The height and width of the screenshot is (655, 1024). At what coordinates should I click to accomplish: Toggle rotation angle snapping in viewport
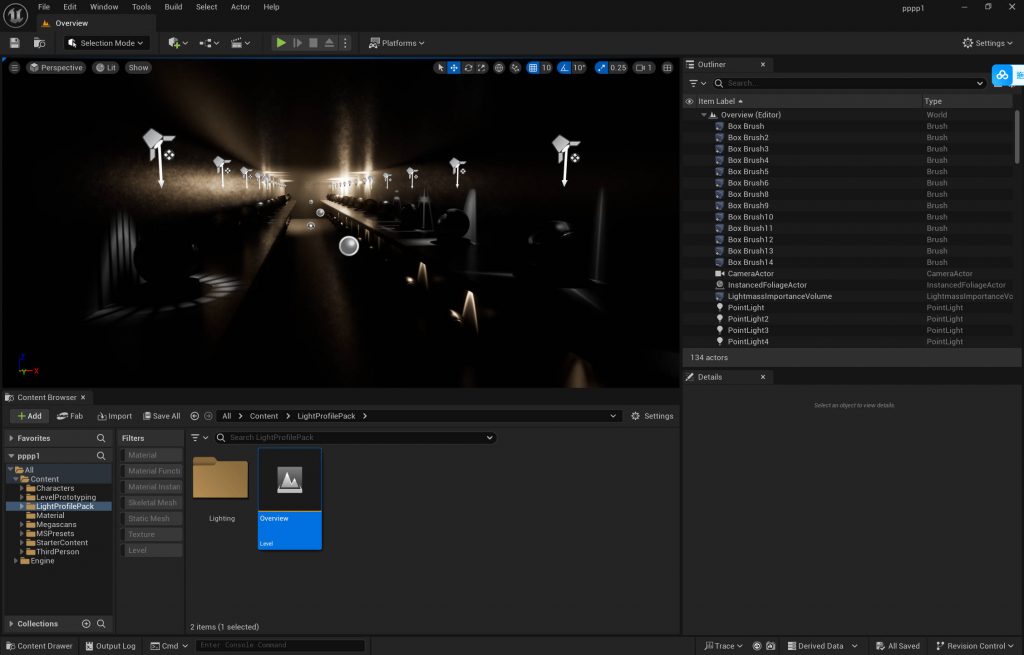point(565,68)
